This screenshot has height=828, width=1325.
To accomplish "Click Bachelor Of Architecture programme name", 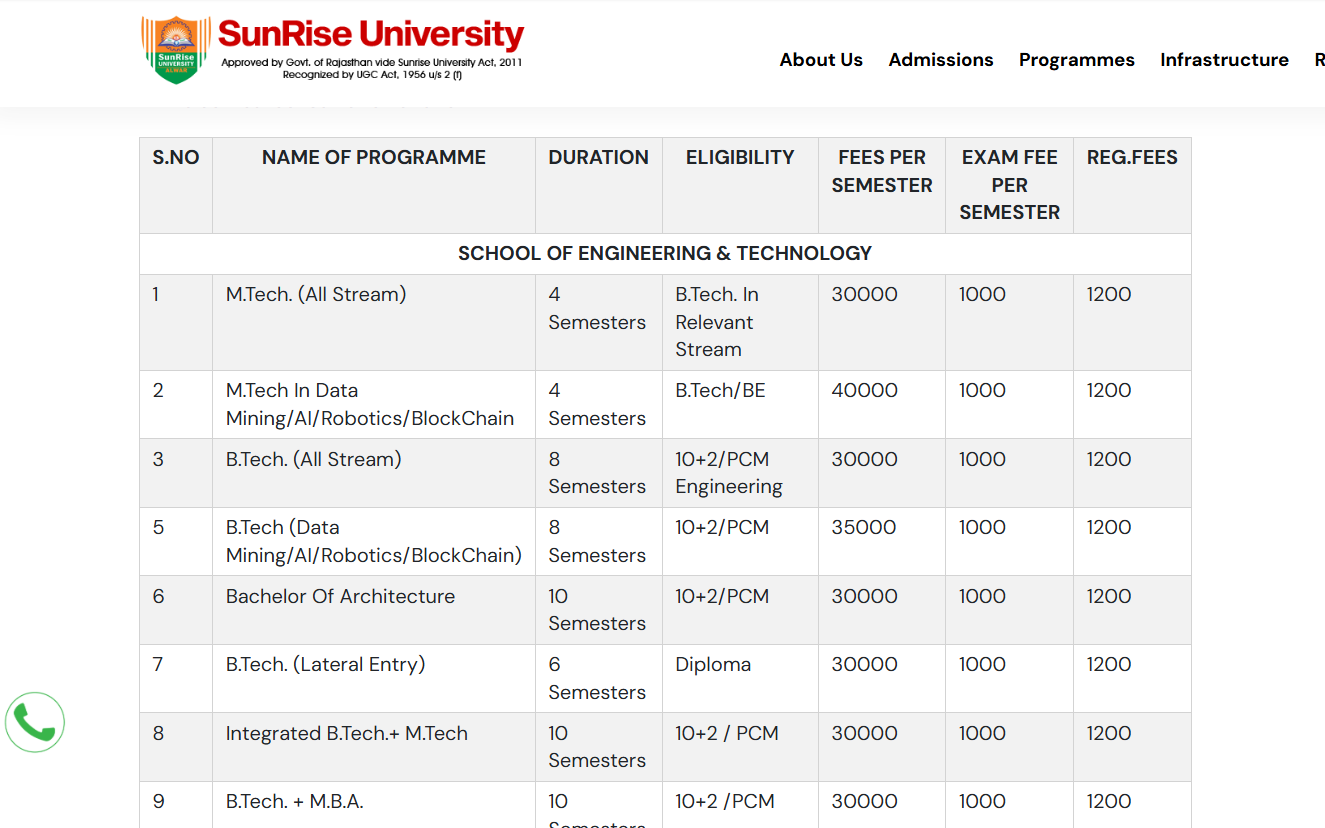I will tap(340, 597).
